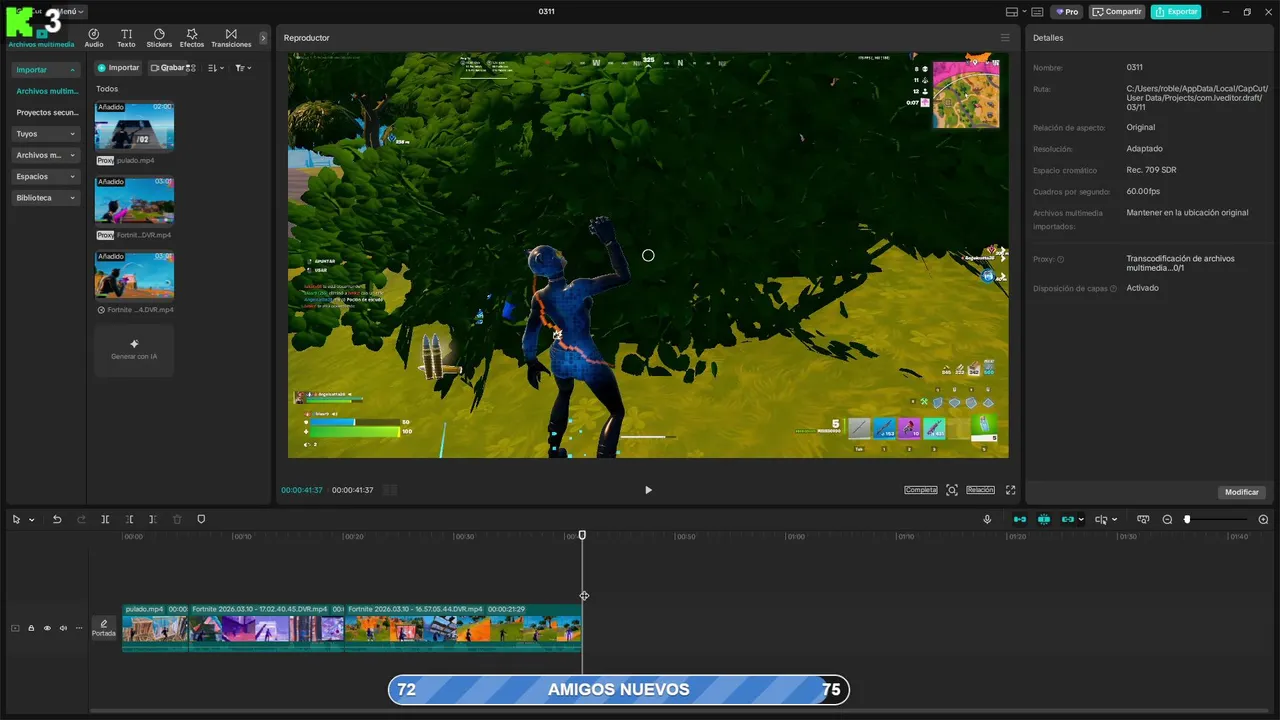
Task: Switch media grid view layout
Action: coord(191,68)
